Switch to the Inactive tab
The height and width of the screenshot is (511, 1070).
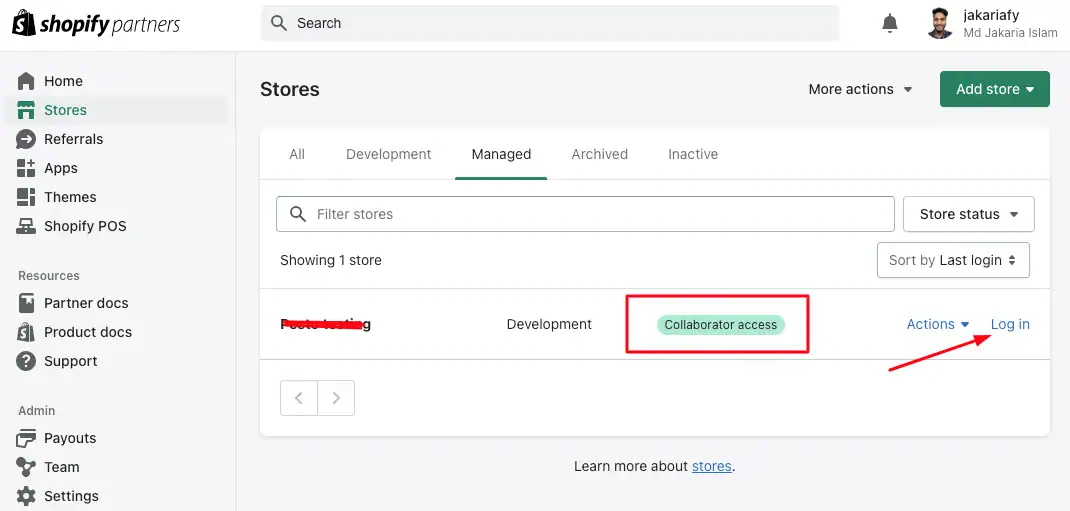[693, 154]
